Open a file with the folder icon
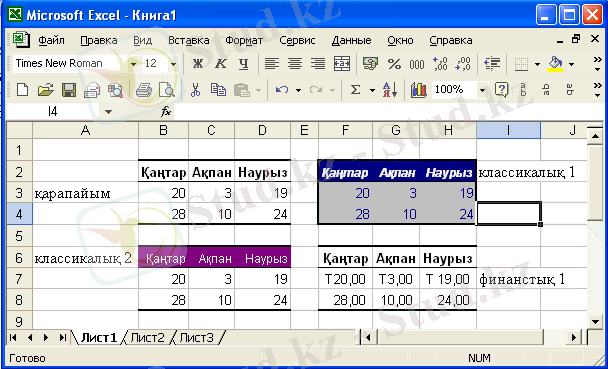Screen dimensions: 608x369 (x=46, y=90)
